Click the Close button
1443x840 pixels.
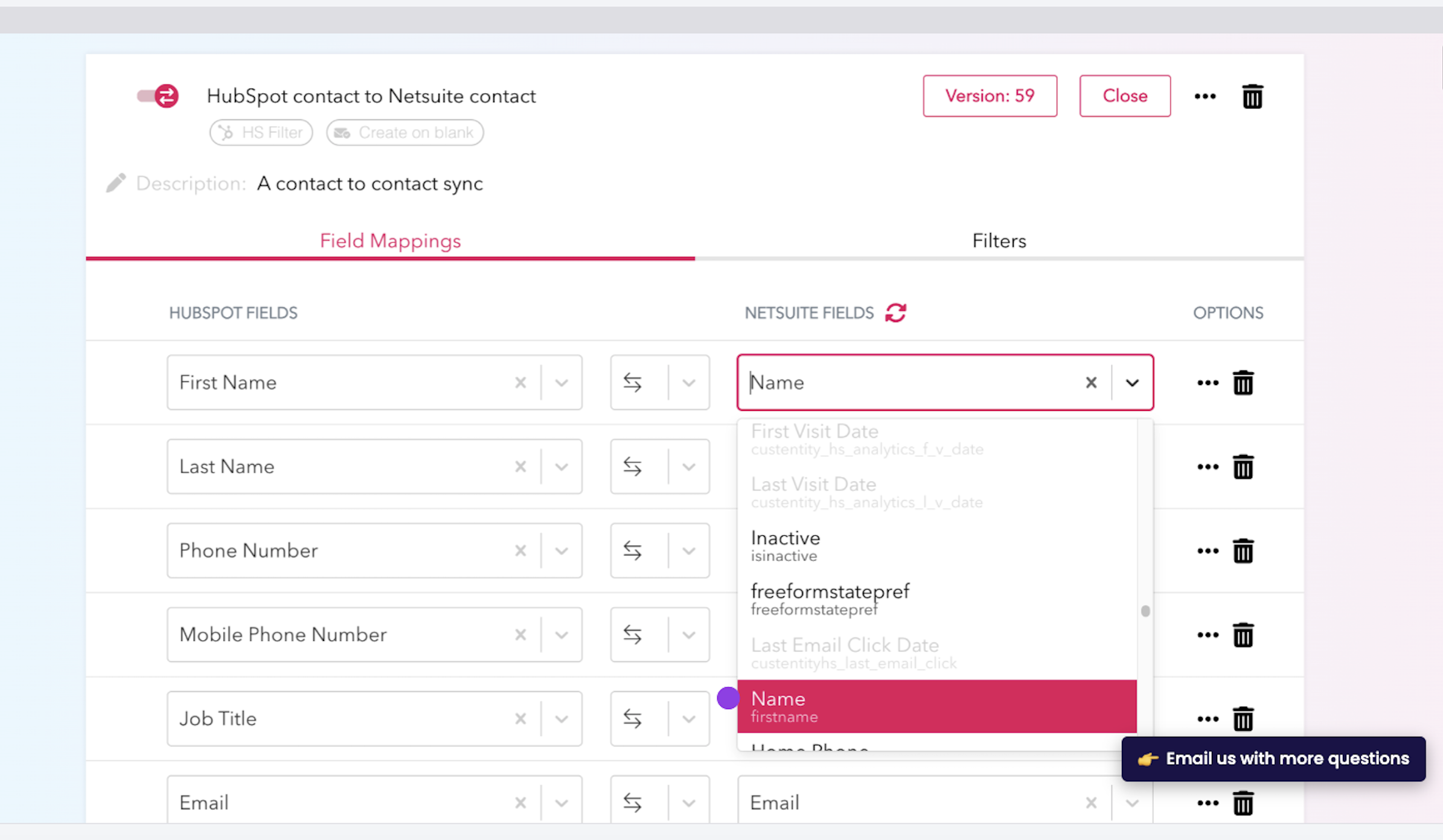[x=1124, y=95]
